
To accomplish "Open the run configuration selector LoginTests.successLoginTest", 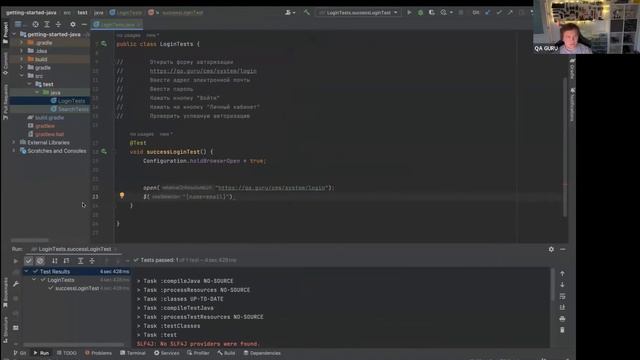I will point(358,13).
